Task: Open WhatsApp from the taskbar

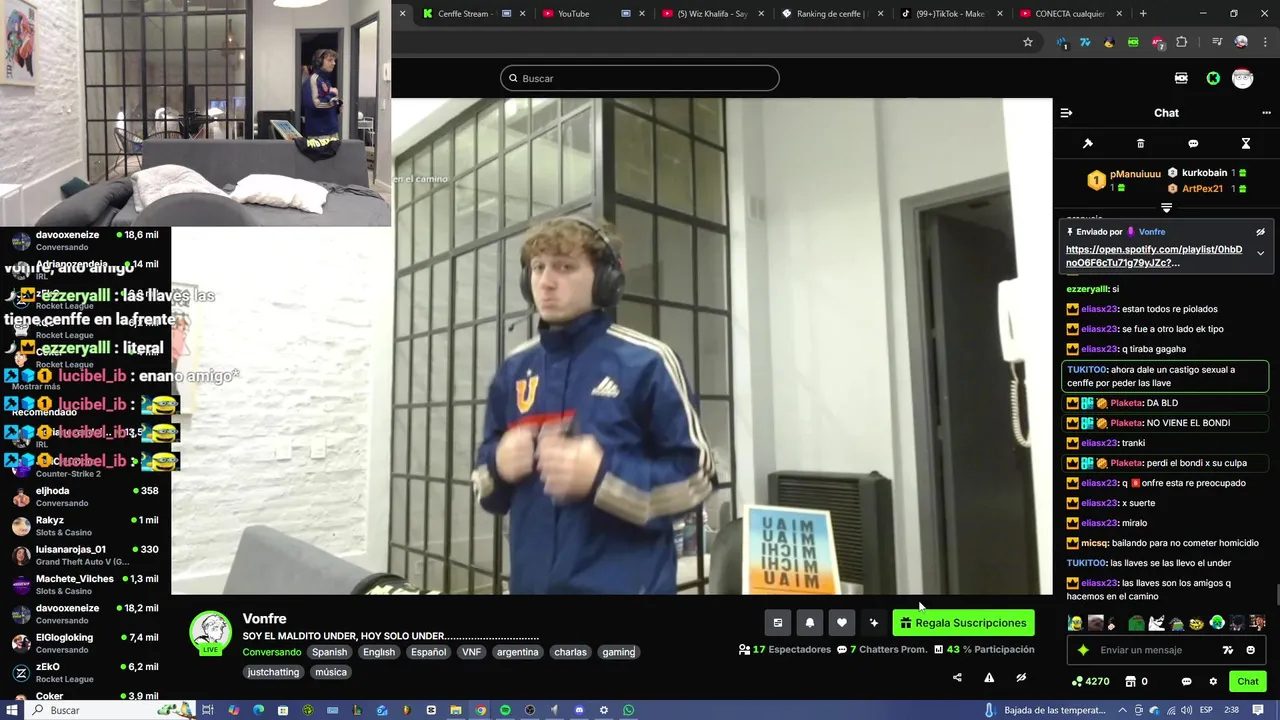Action: tap(628, 710)
